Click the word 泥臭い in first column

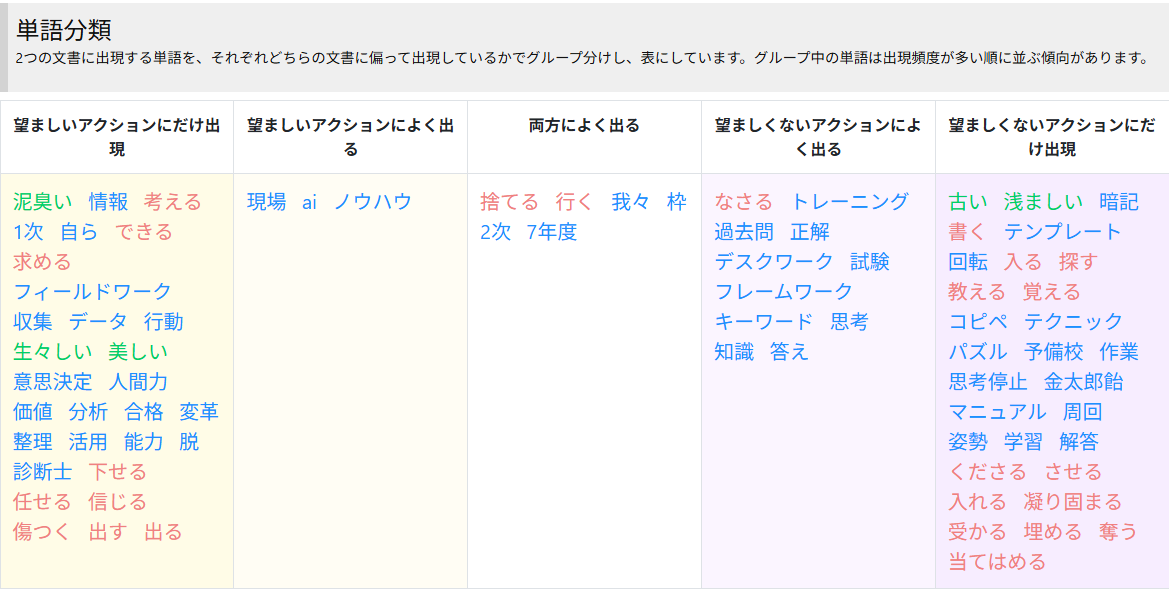[42, 202]
